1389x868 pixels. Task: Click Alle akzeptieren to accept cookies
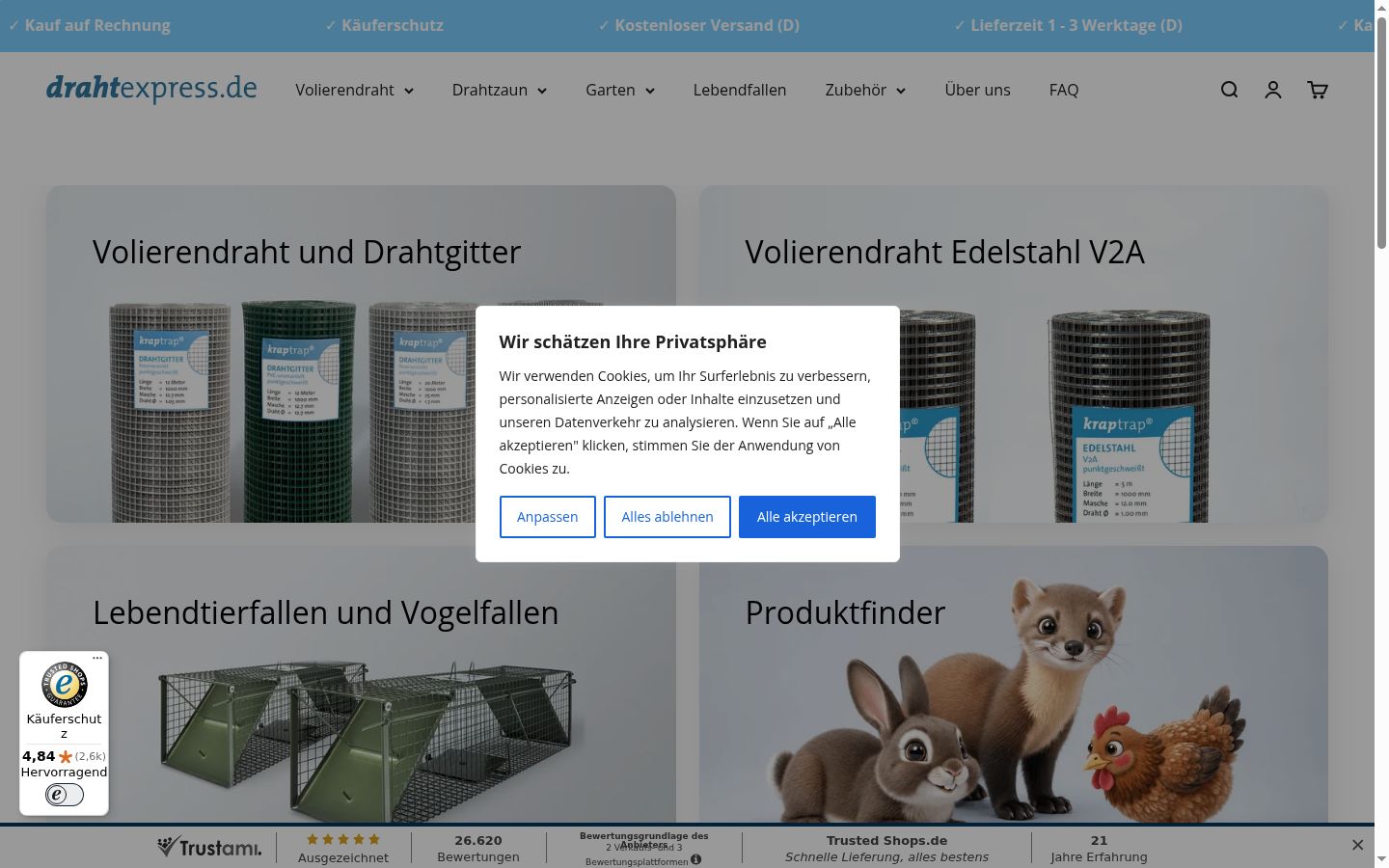pyautogui.click(x=807, y=517)
